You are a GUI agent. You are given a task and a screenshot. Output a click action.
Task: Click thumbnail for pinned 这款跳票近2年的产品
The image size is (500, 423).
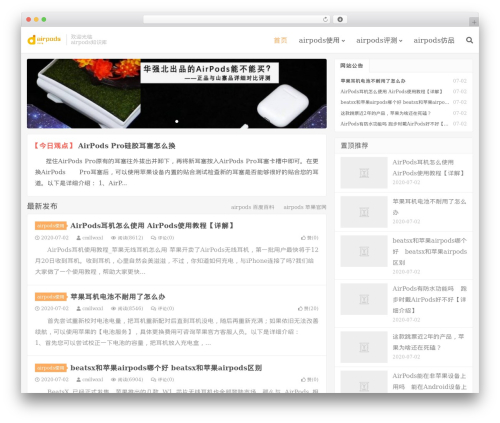364,347
